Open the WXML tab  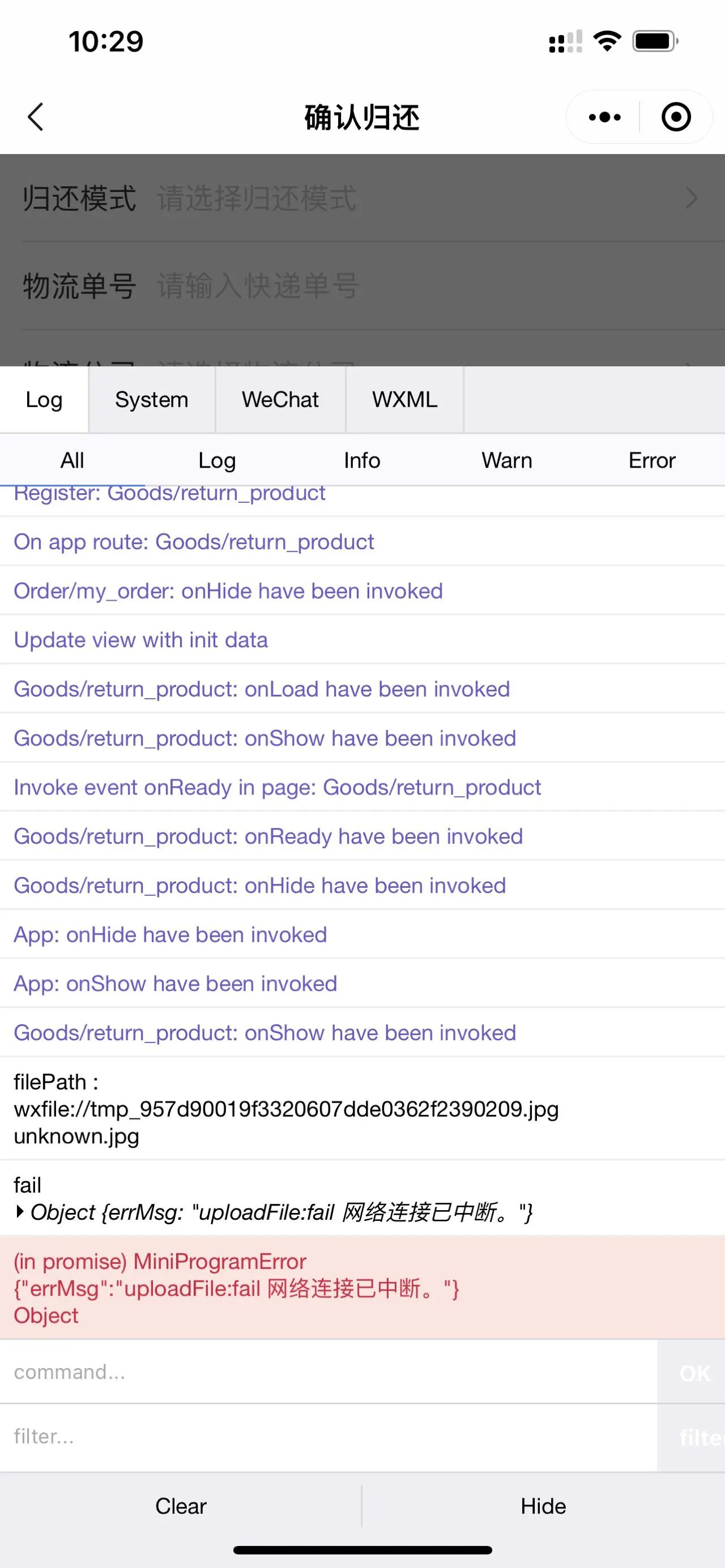tap(405, 400)
